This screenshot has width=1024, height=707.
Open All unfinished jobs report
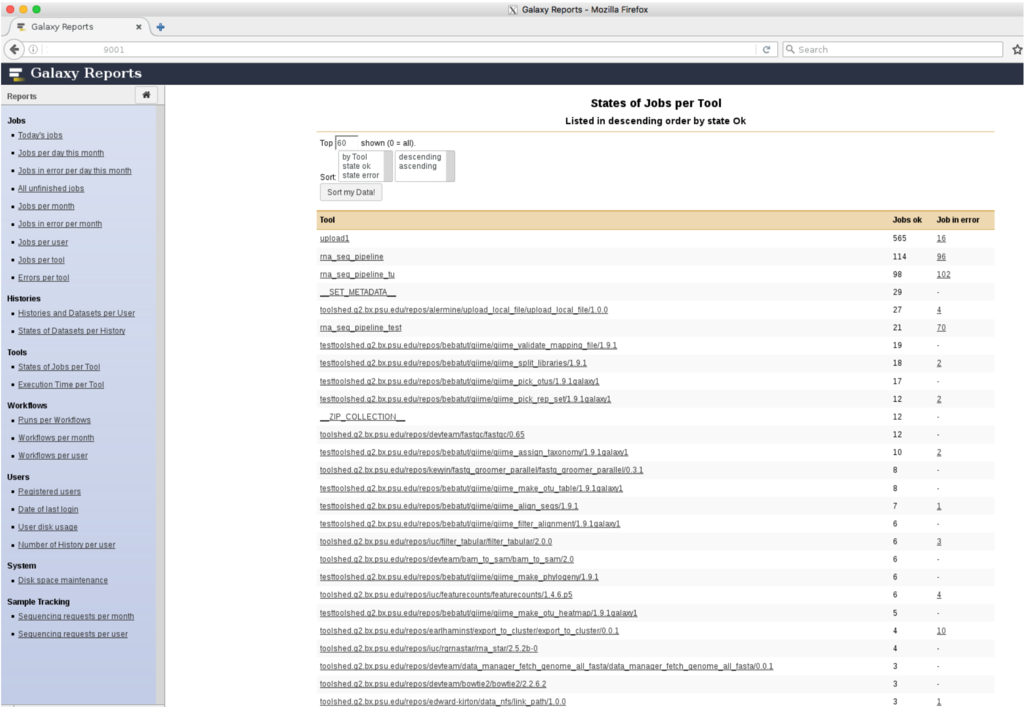(x=51, y=188)
